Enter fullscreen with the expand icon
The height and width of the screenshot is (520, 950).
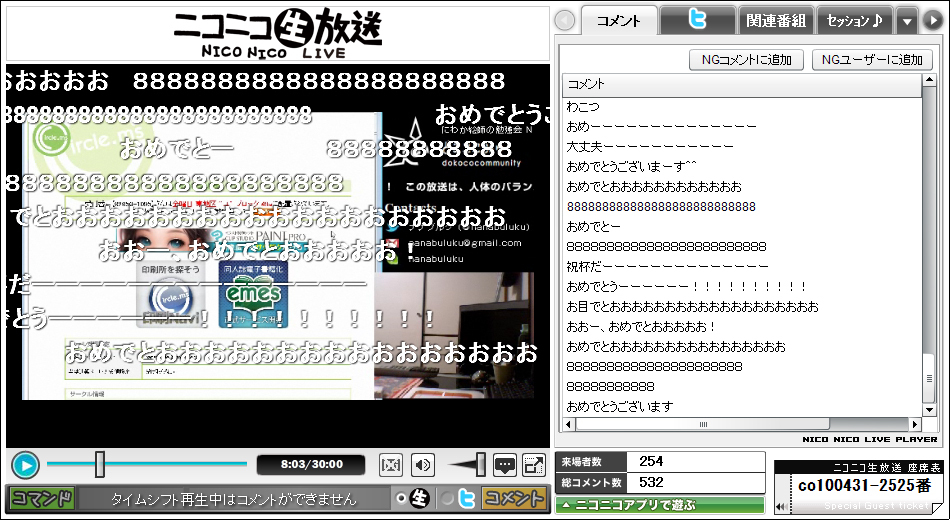point(534,465)
